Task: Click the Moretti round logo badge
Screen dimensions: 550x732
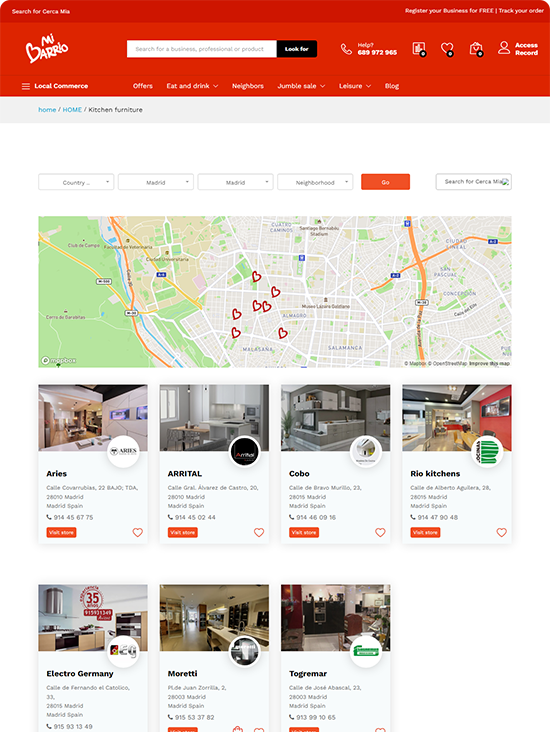Action: click(245, 651)
